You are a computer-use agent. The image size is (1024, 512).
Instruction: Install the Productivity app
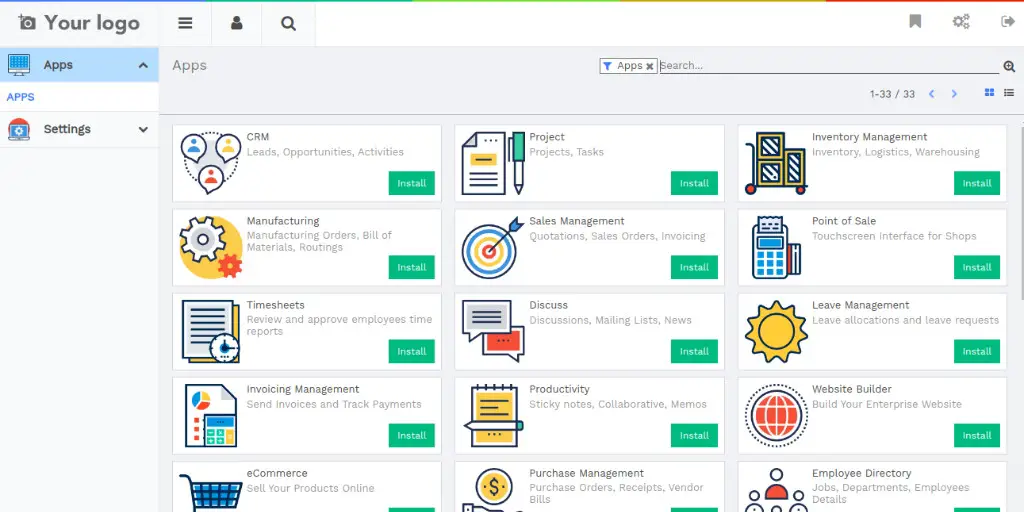coord(694,436)
